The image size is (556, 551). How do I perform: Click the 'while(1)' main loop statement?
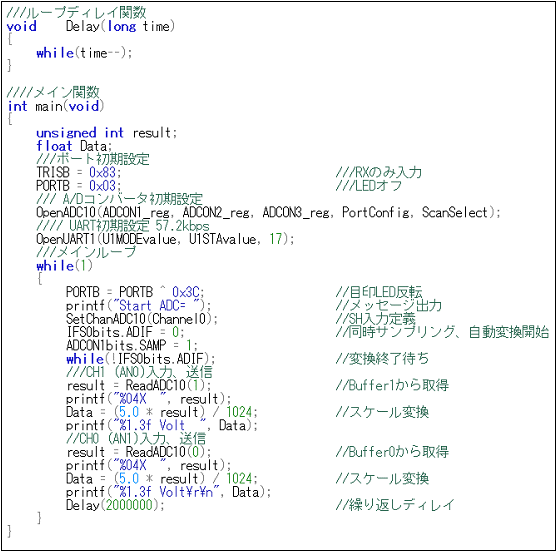pyautogui.click(x=64, y=266)
